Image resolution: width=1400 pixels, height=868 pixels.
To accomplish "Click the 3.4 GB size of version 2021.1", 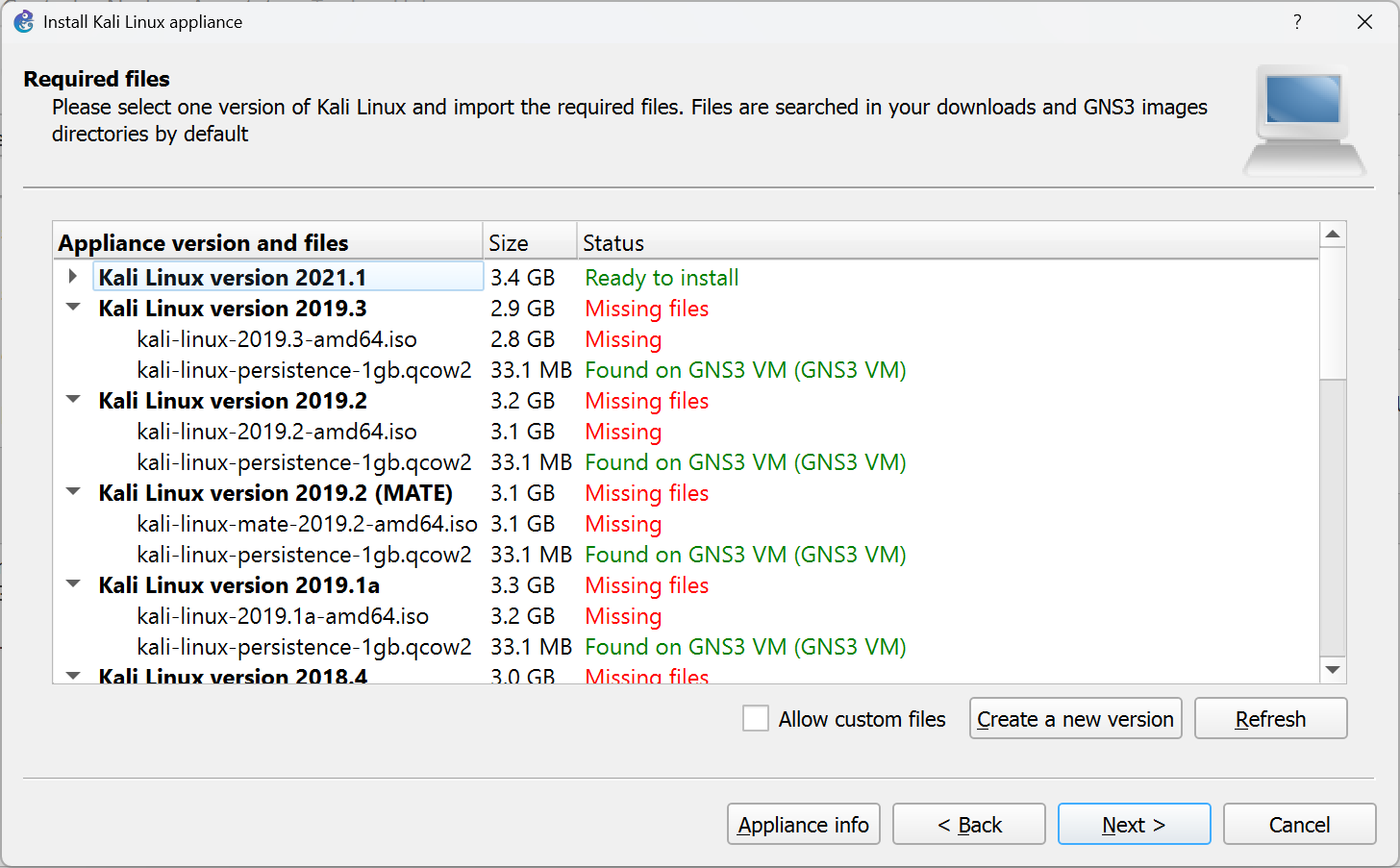I will pos(523,277).
